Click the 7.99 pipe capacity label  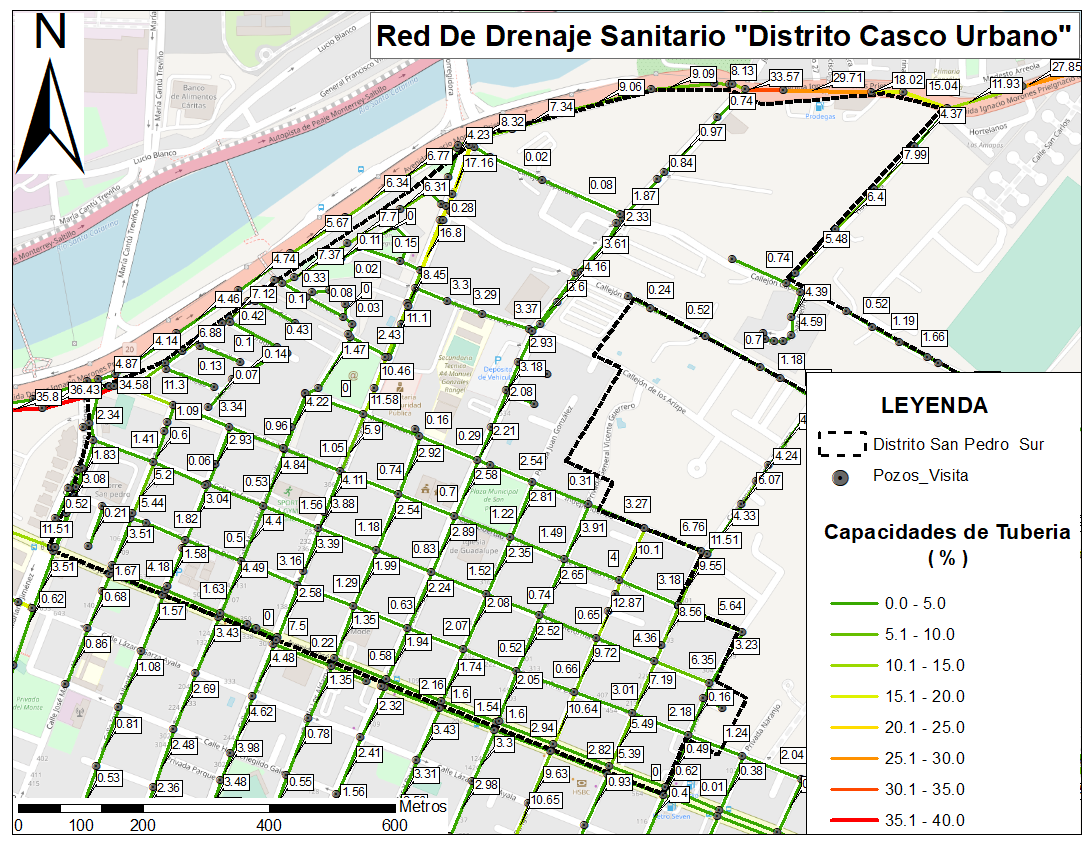916,155
